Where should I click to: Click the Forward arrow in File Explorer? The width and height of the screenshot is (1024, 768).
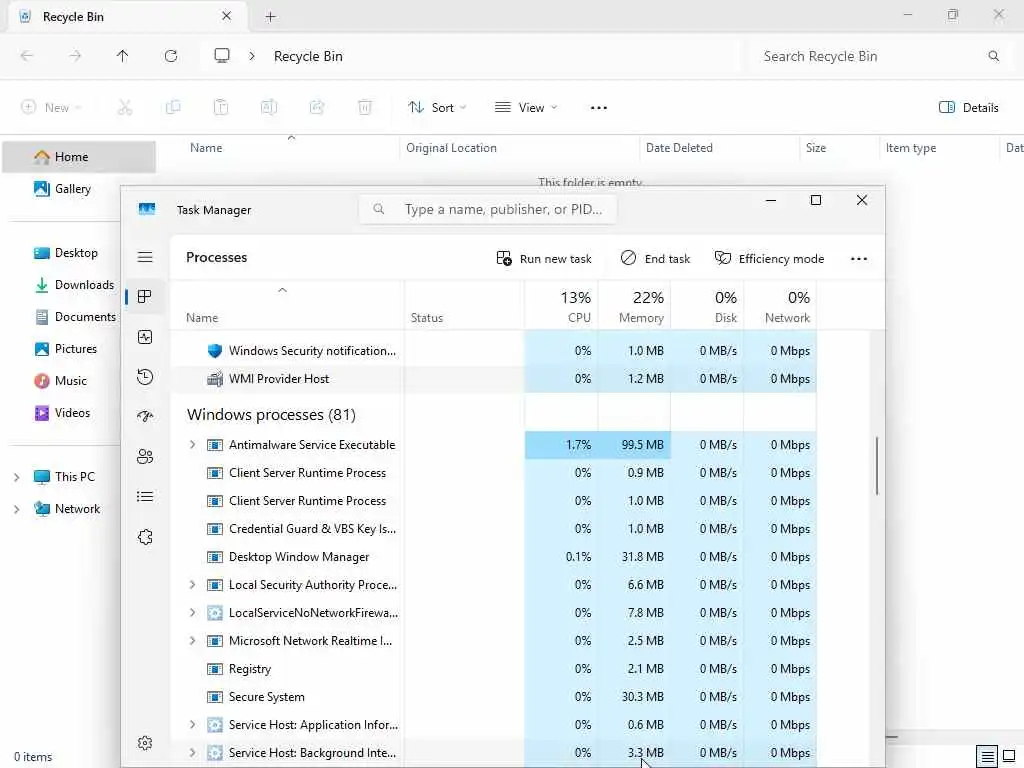click(75, 56)
